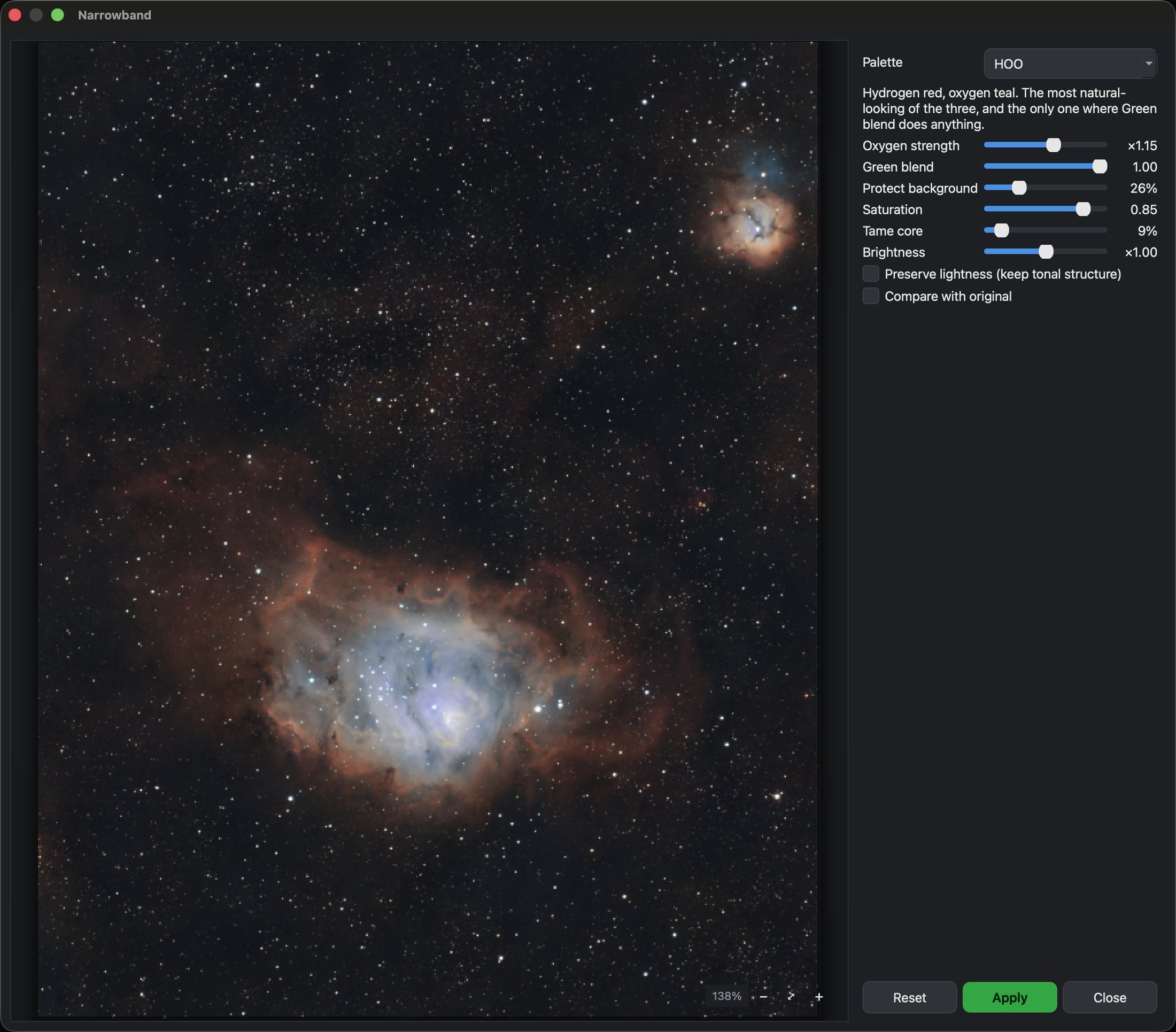Viewport: 1176px width, 1032px height.
Task: Click the 138% zoom level readout
Action: [x=726, y=996]
